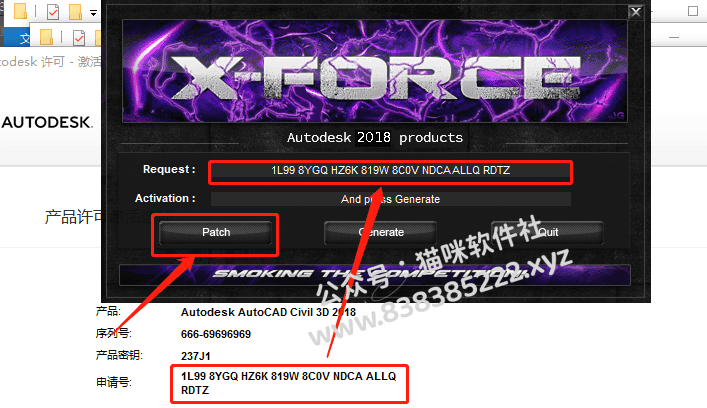Click the Patch button
This screenshot has width=707, height=408.
216,232
